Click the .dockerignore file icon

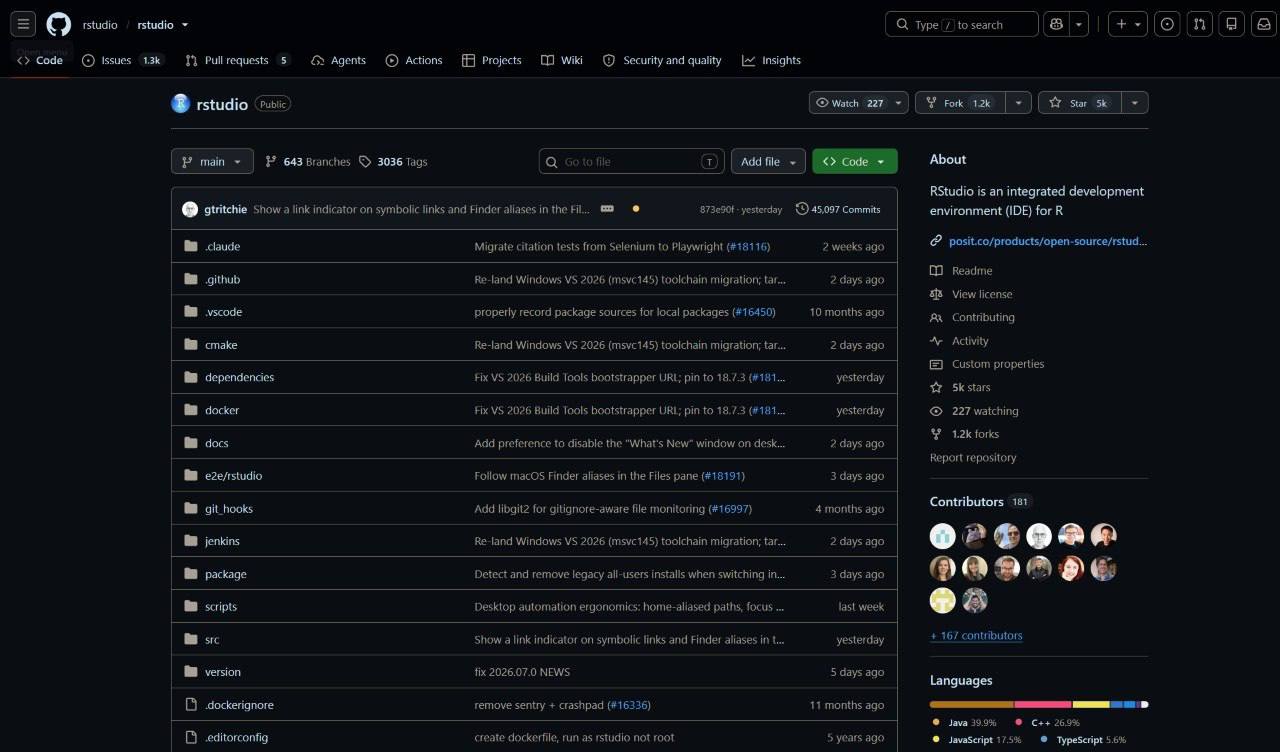191,705
